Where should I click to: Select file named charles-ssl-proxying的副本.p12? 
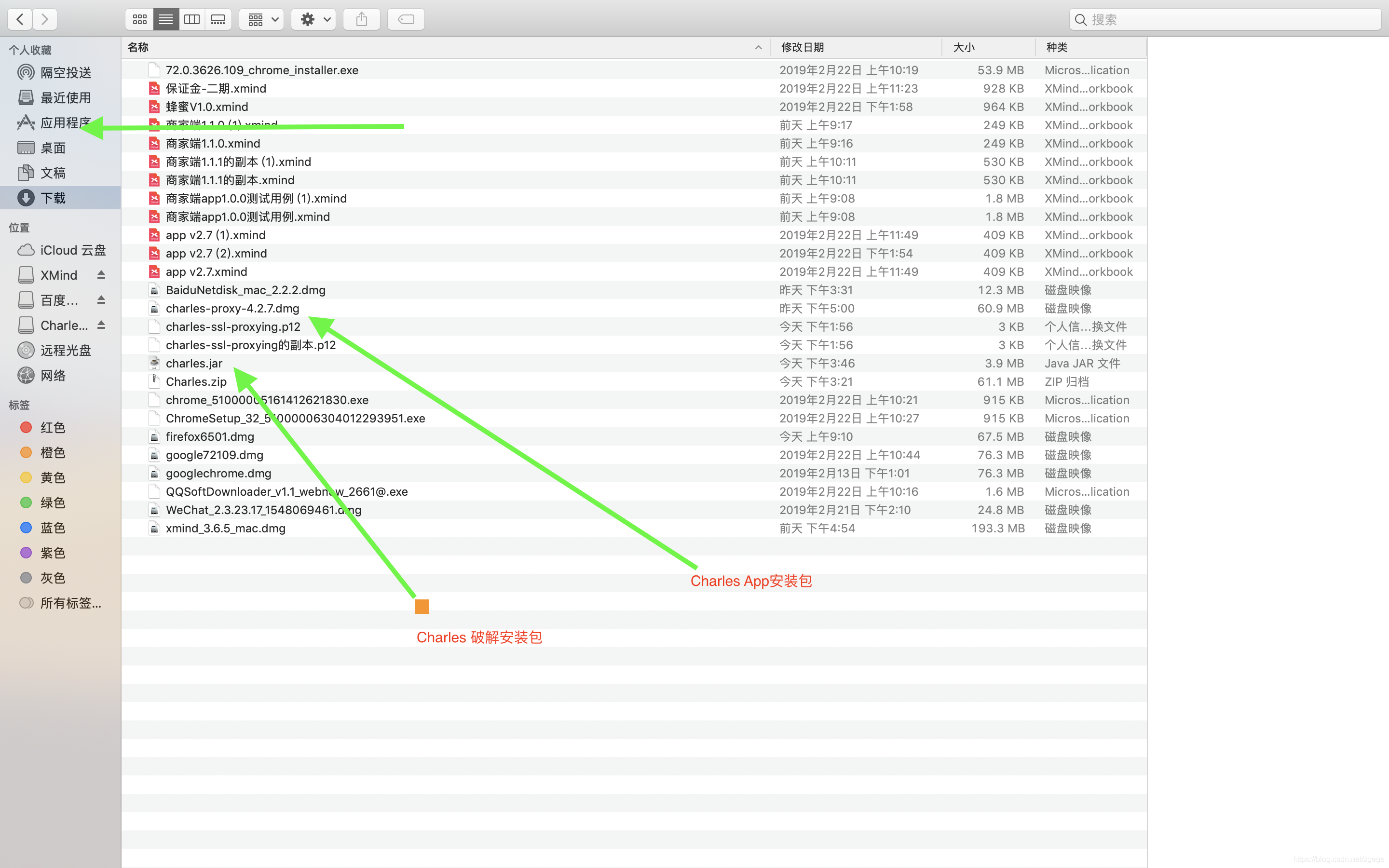251,345
